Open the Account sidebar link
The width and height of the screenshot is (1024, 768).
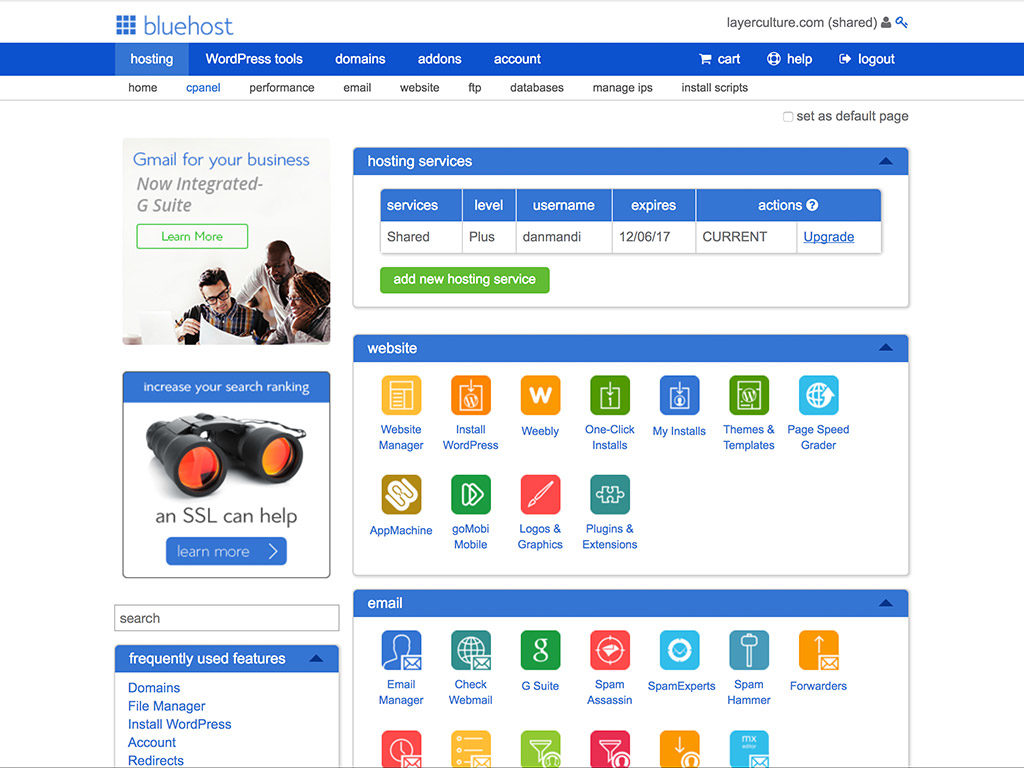click(152, 743)
